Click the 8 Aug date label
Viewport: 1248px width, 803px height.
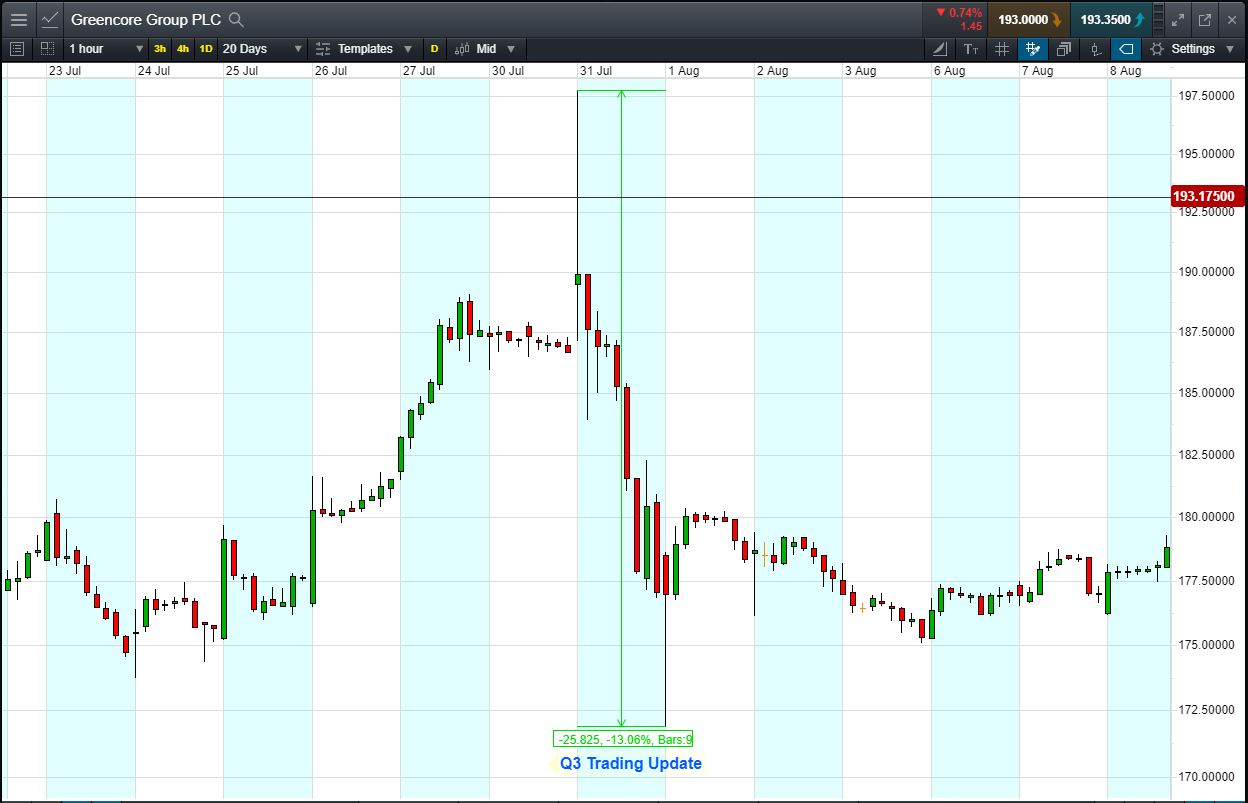pos(1125,71)
